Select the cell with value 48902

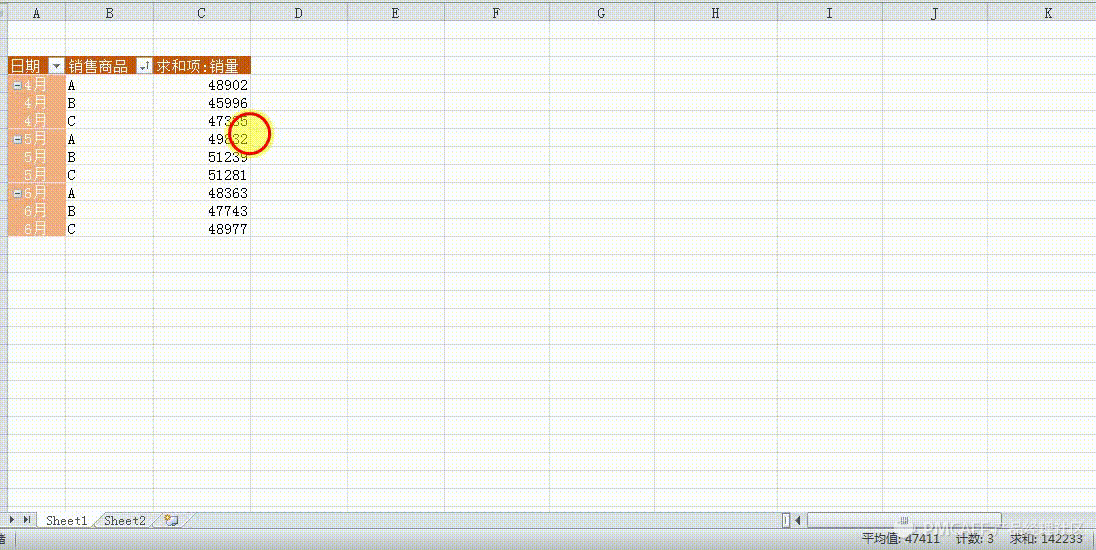coord(201,85)
